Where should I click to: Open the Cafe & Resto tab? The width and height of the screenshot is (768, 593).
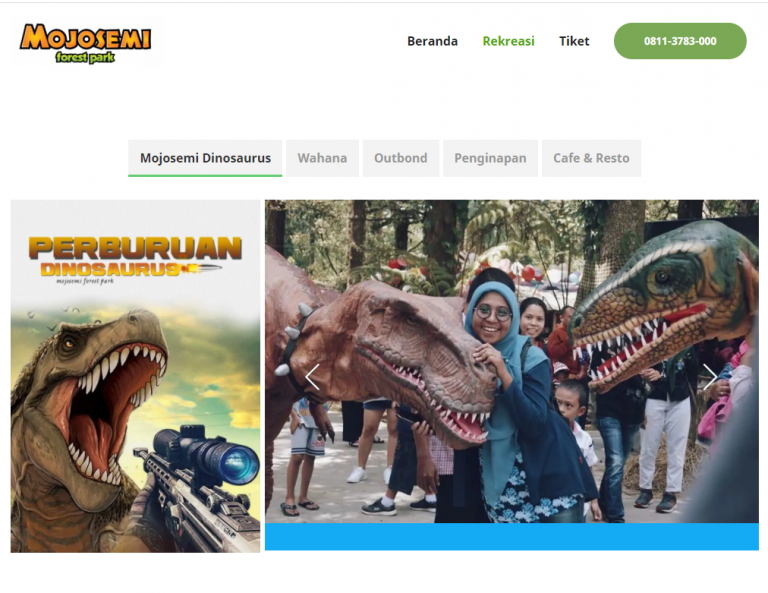tap(591, 158)
